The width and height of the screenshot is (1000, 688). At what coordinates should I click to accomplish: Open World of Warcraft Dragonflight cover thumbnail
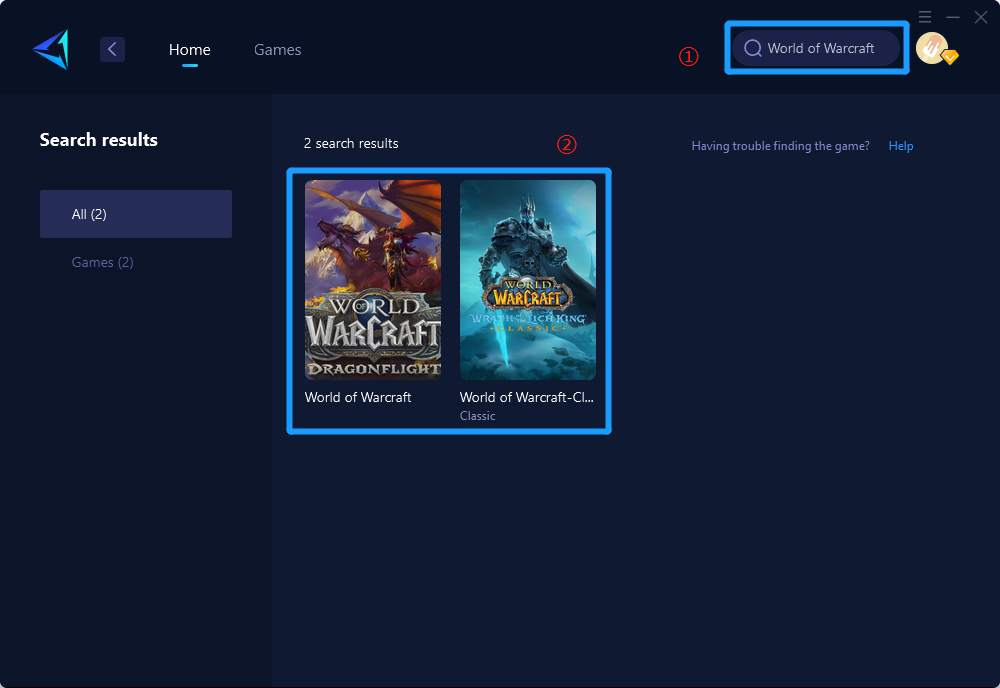[x=373, y=280]
